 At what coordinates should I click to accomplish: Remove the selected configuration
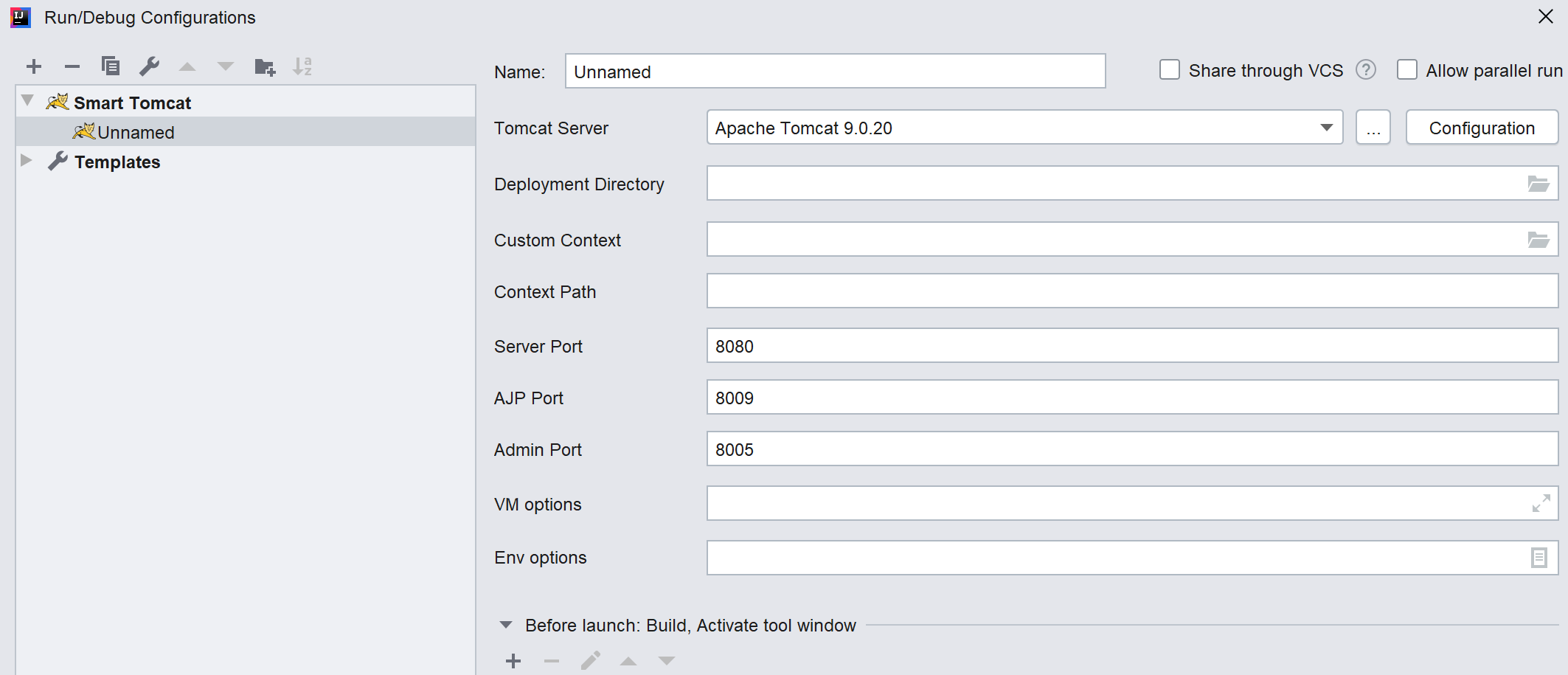tap(72, 66)
